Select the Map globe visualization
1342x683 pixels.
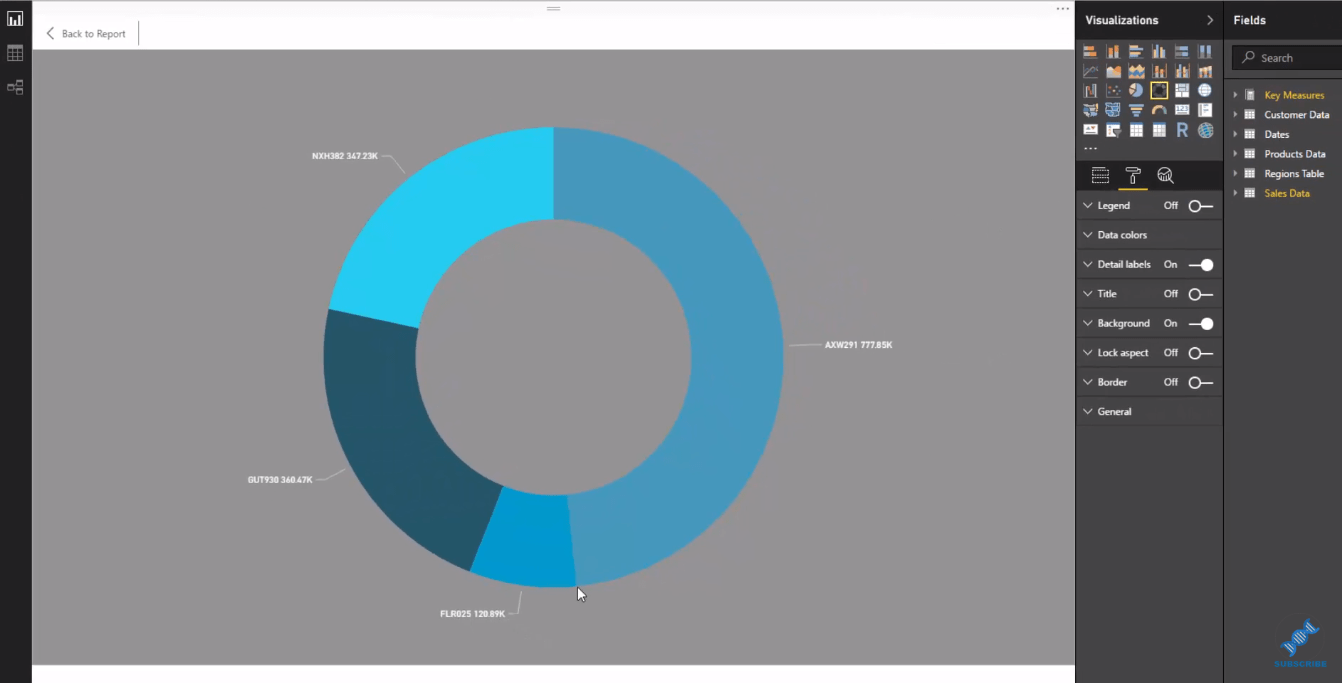(x=1205, y=91)
